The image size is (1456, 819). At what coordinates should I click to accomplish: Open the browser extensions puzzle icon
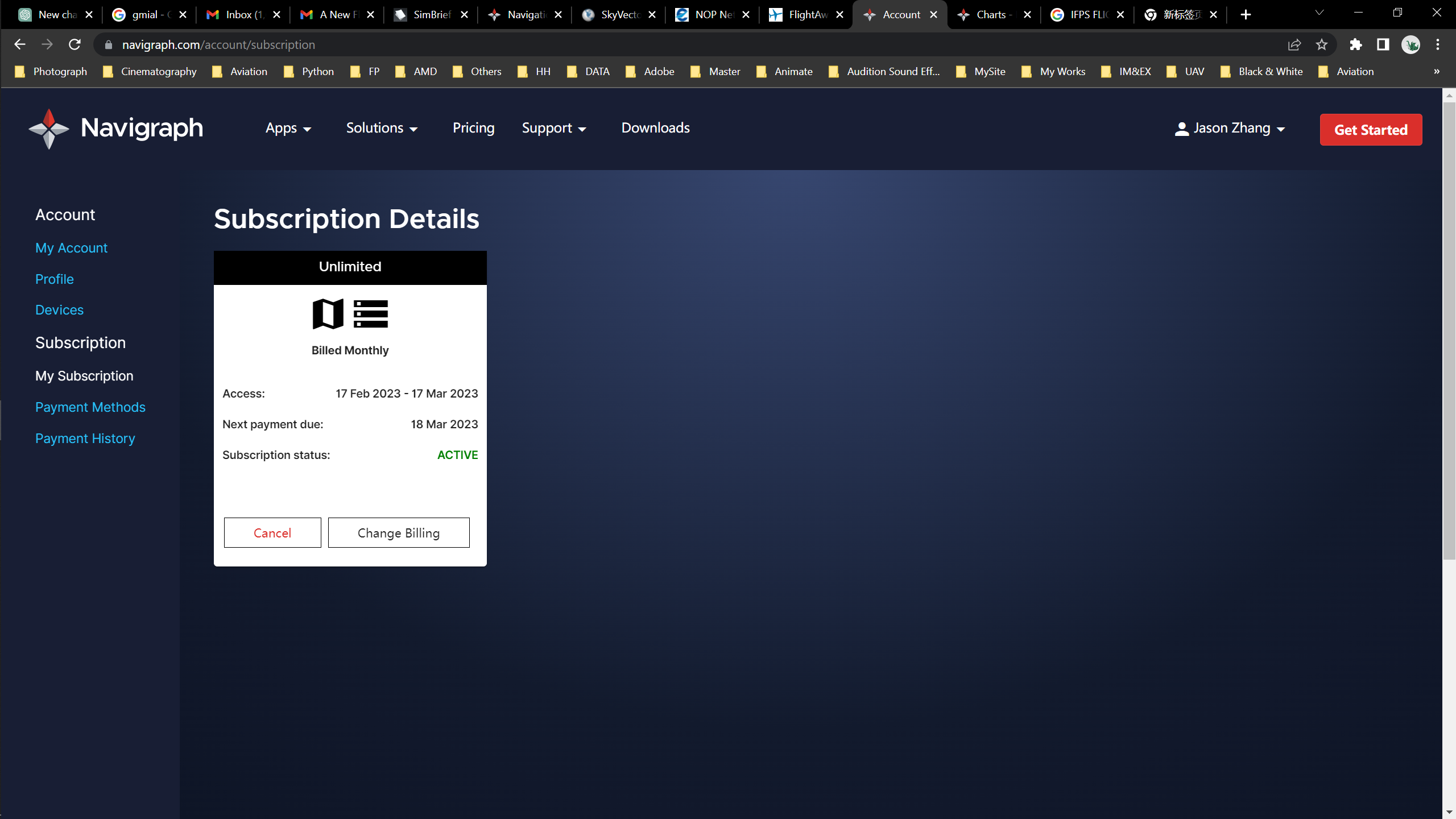pos(1355,44)
